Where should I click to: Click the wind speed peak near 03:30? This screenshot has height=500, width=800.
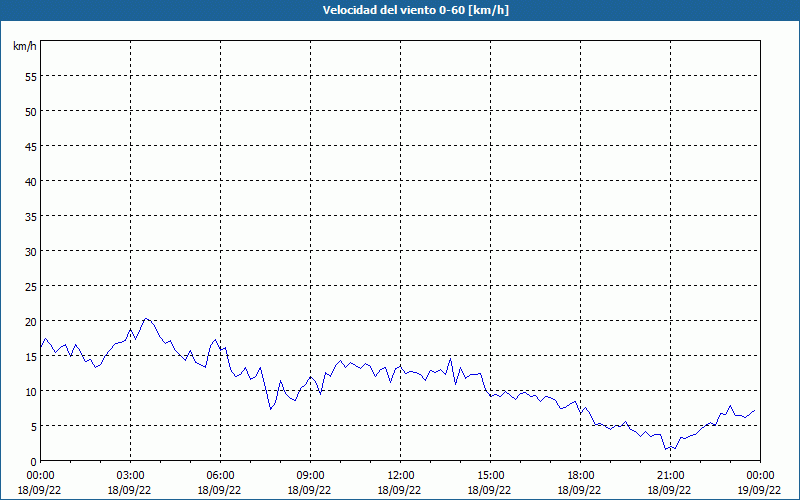tap(146, 318)
